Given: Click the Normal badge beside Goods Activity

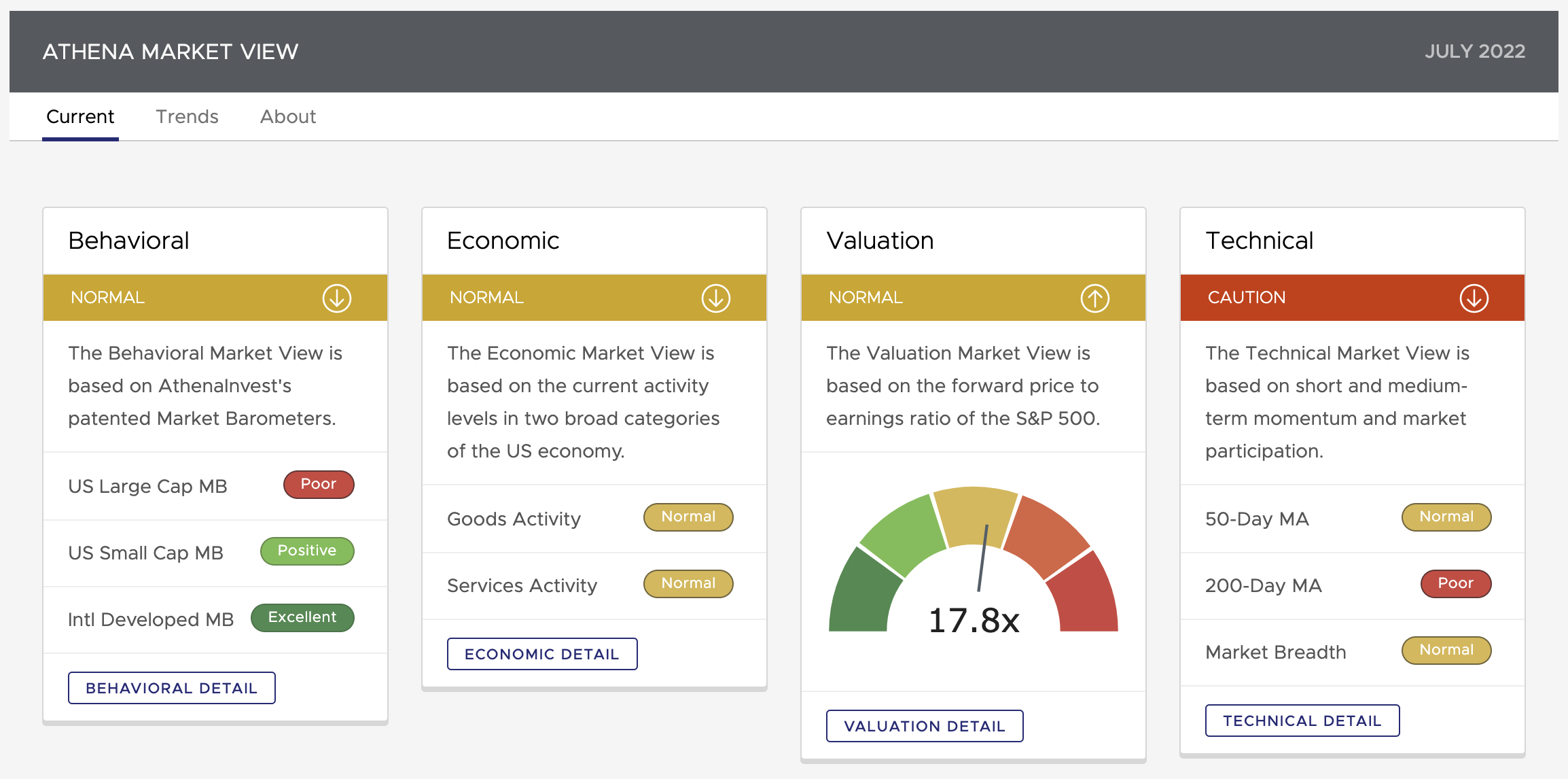Looking at the screenshot, I should point(688,517).
